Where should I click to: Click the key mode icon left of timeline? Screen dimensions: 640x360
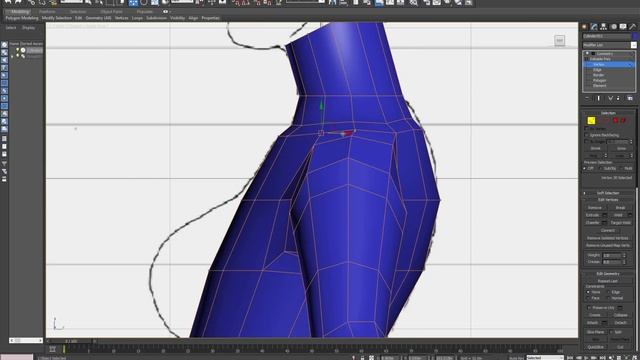[x=53, y=349]
